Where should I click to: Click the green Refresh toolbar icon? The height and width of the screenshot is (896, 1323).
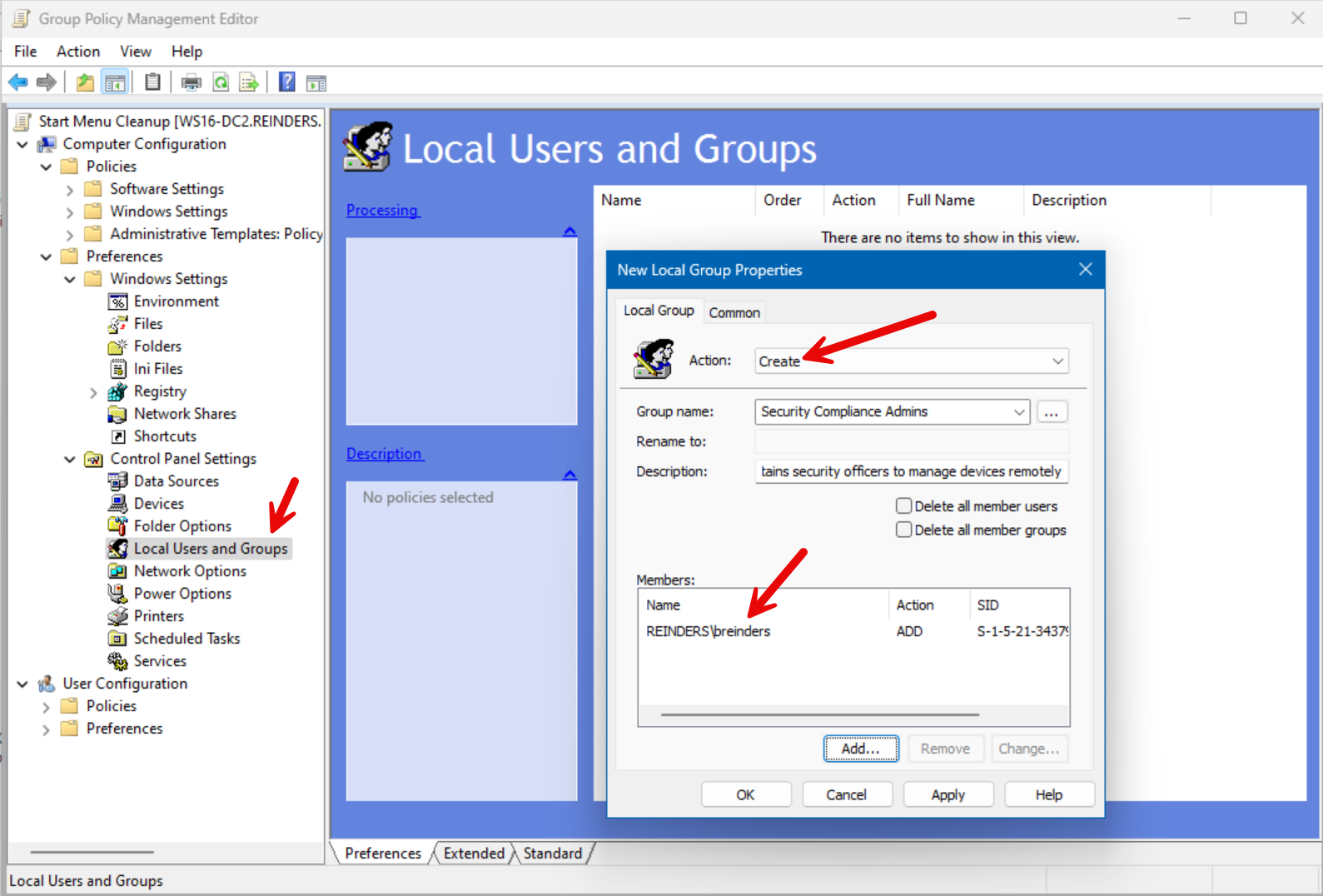(x=221, y=82)
